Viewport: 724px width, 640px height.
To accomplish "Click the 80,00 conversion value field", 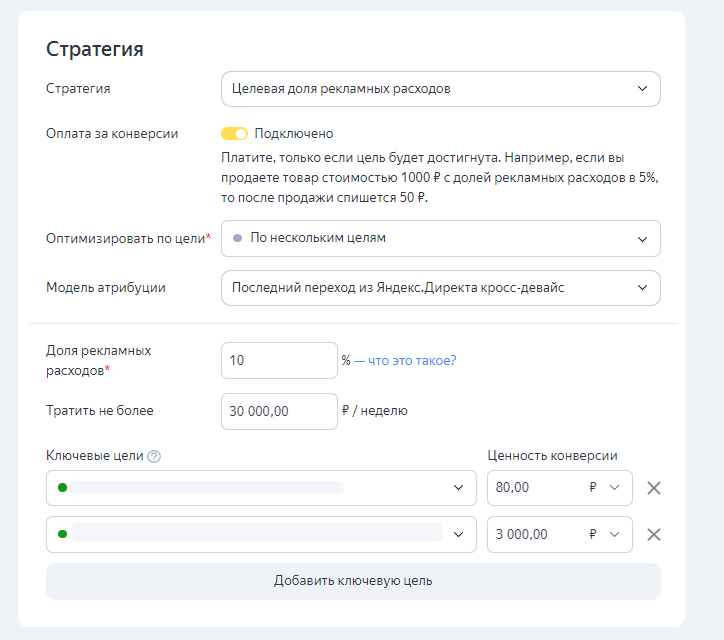I will click(530, 488).
